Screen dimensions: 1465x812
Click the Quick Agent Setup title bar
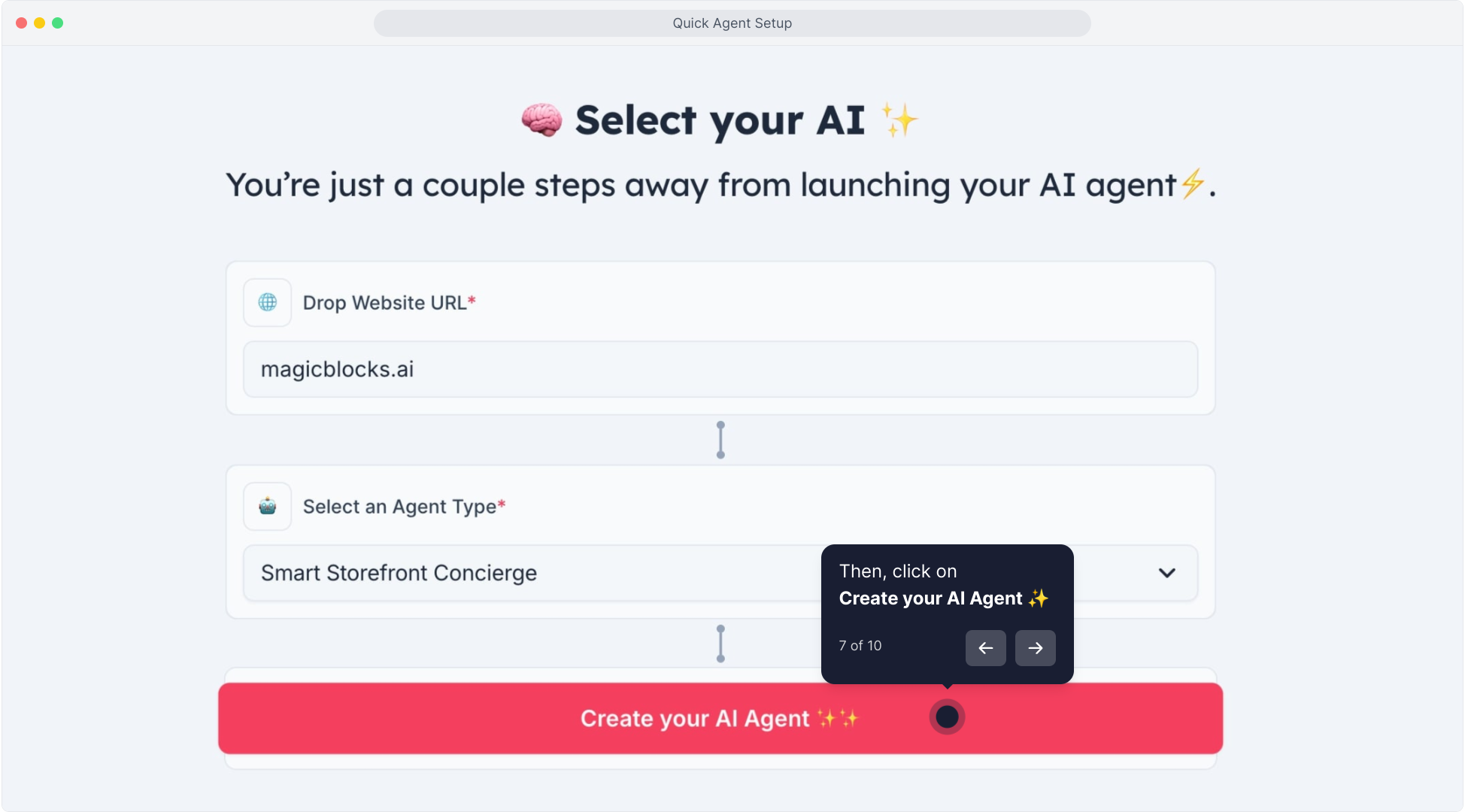(732, 23)
